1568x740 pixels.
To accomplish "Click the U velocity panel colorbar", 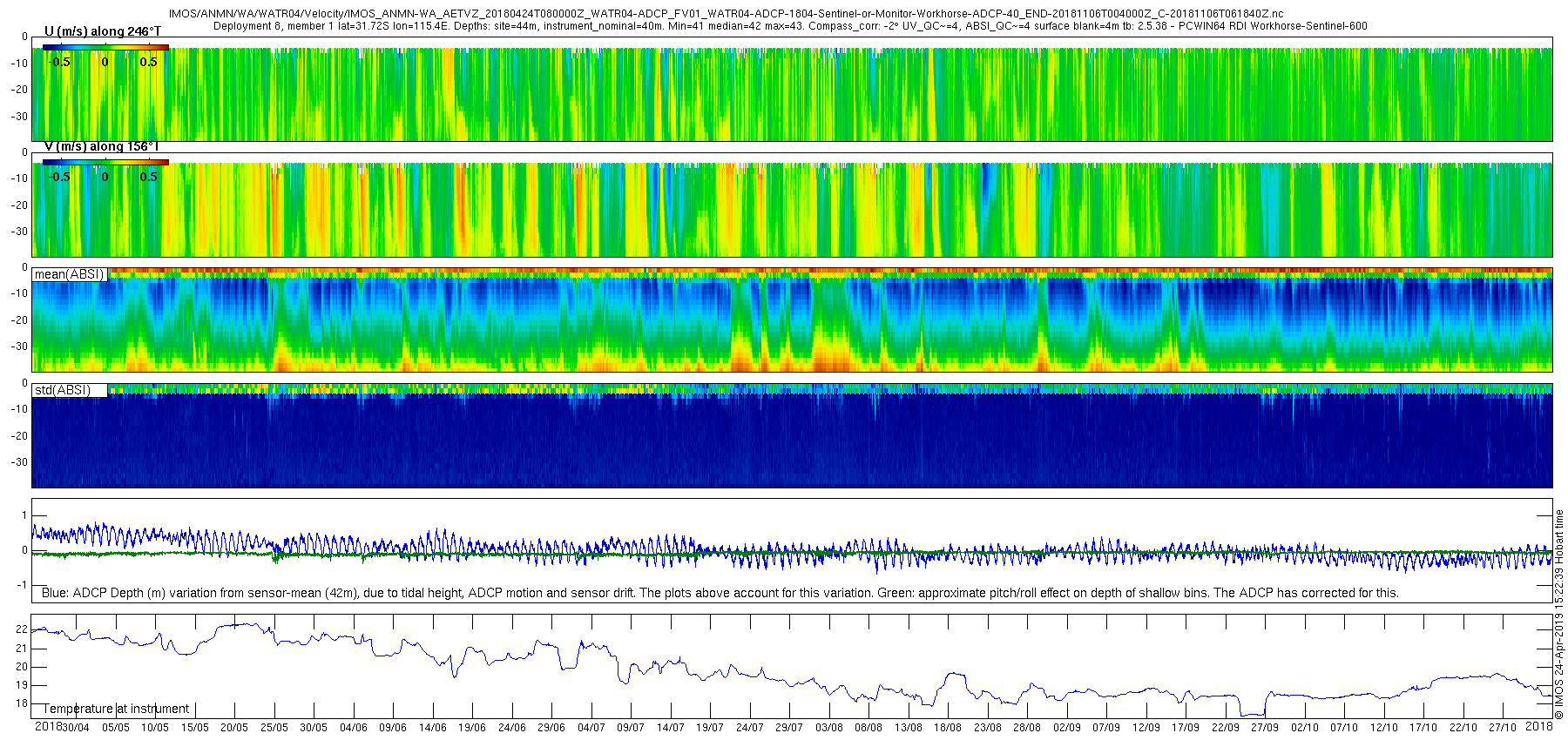I will [x=105, y=47].
